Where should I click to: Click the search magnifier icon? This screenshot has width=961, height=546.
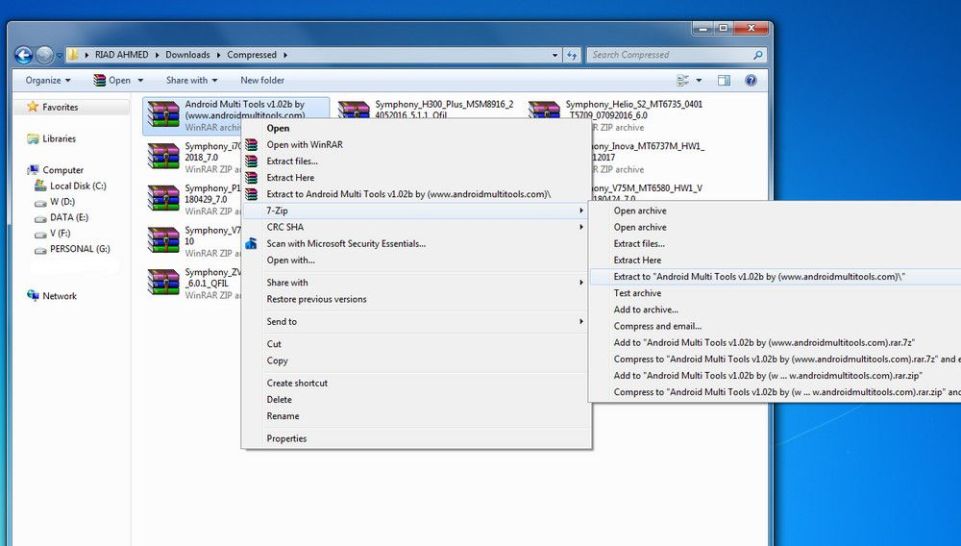(758, 55)
